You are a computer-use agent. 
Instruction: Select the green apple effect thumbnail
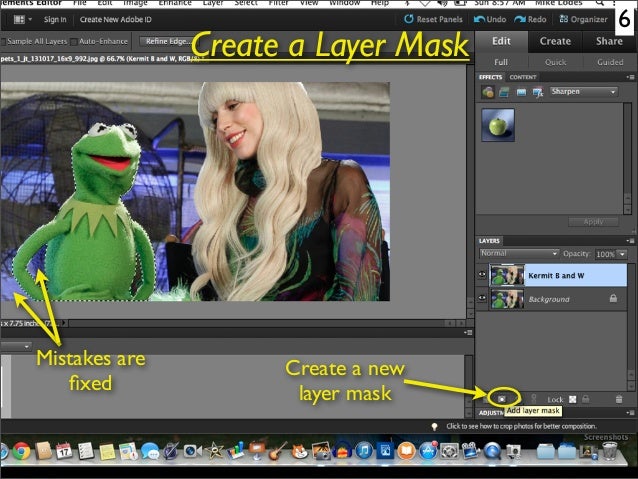498,124
